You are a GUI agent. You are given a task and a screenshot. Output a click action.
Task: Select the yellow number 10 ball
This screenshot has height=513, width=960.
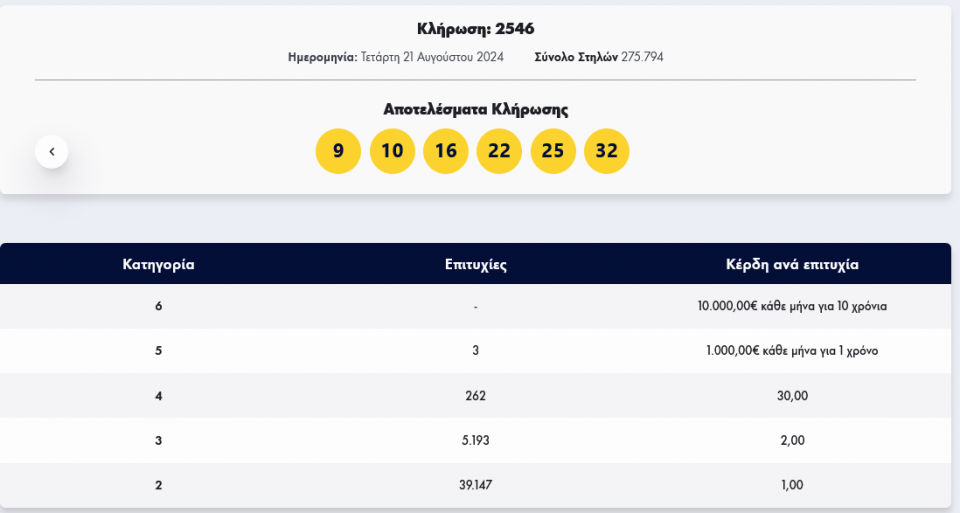pyautogui.click(x=392, y=151)
